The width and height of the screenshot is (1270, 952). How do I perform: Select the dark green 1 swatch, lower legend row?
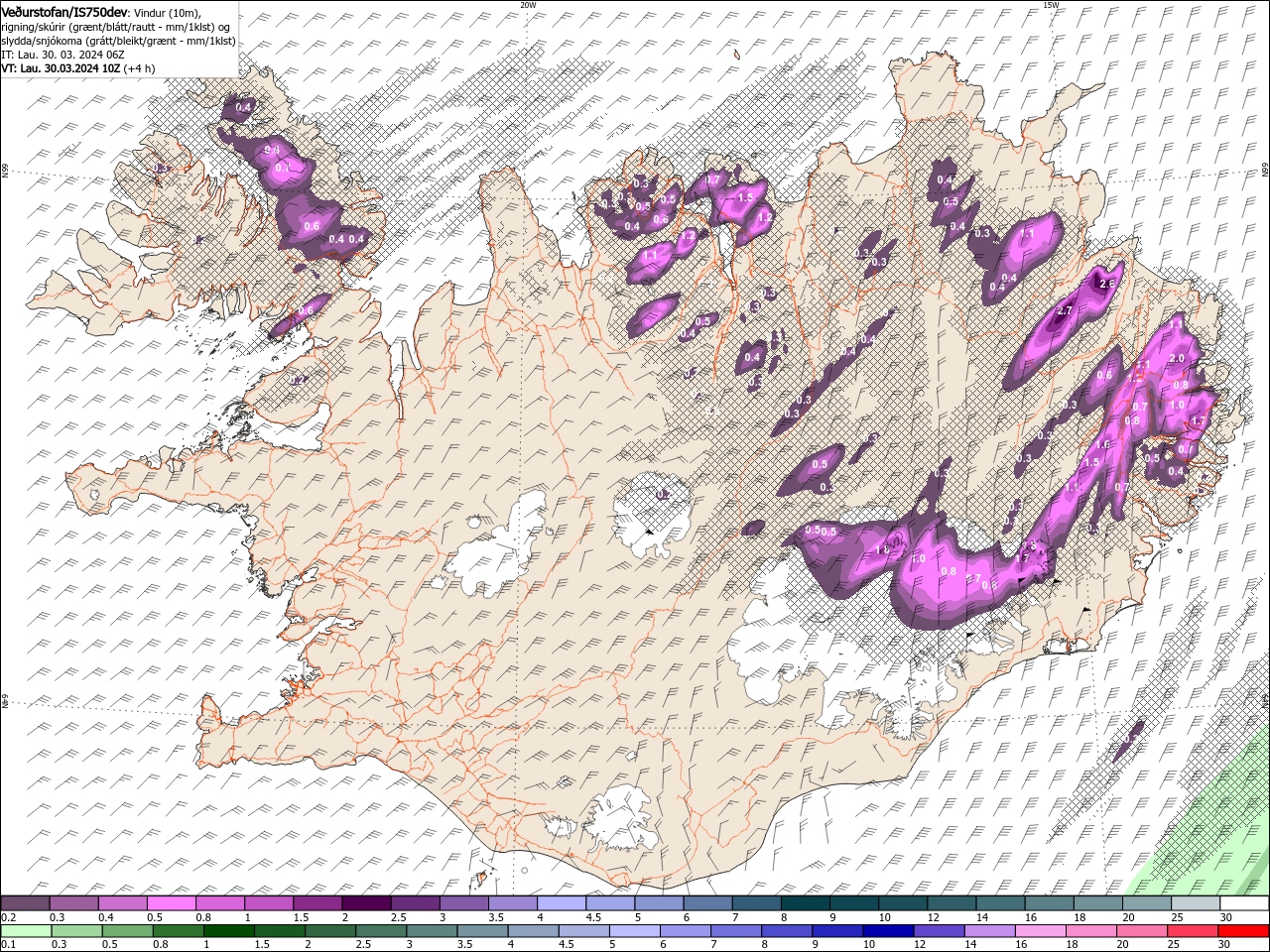pyautogui.click(x=229, y=931)
